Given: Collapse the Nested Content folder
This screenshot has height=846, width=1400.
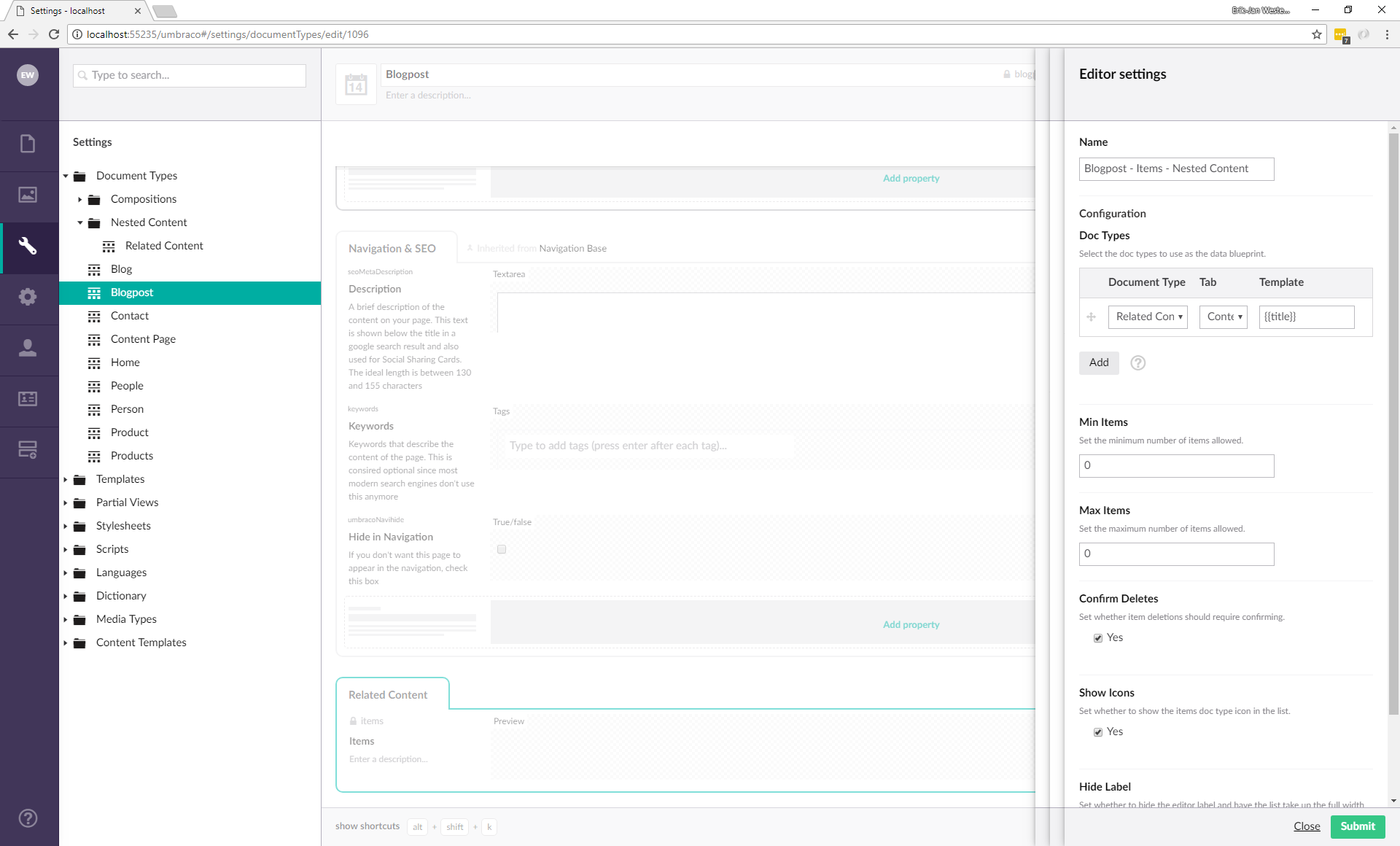Looking at the screenshot, I should click(80, 222).
